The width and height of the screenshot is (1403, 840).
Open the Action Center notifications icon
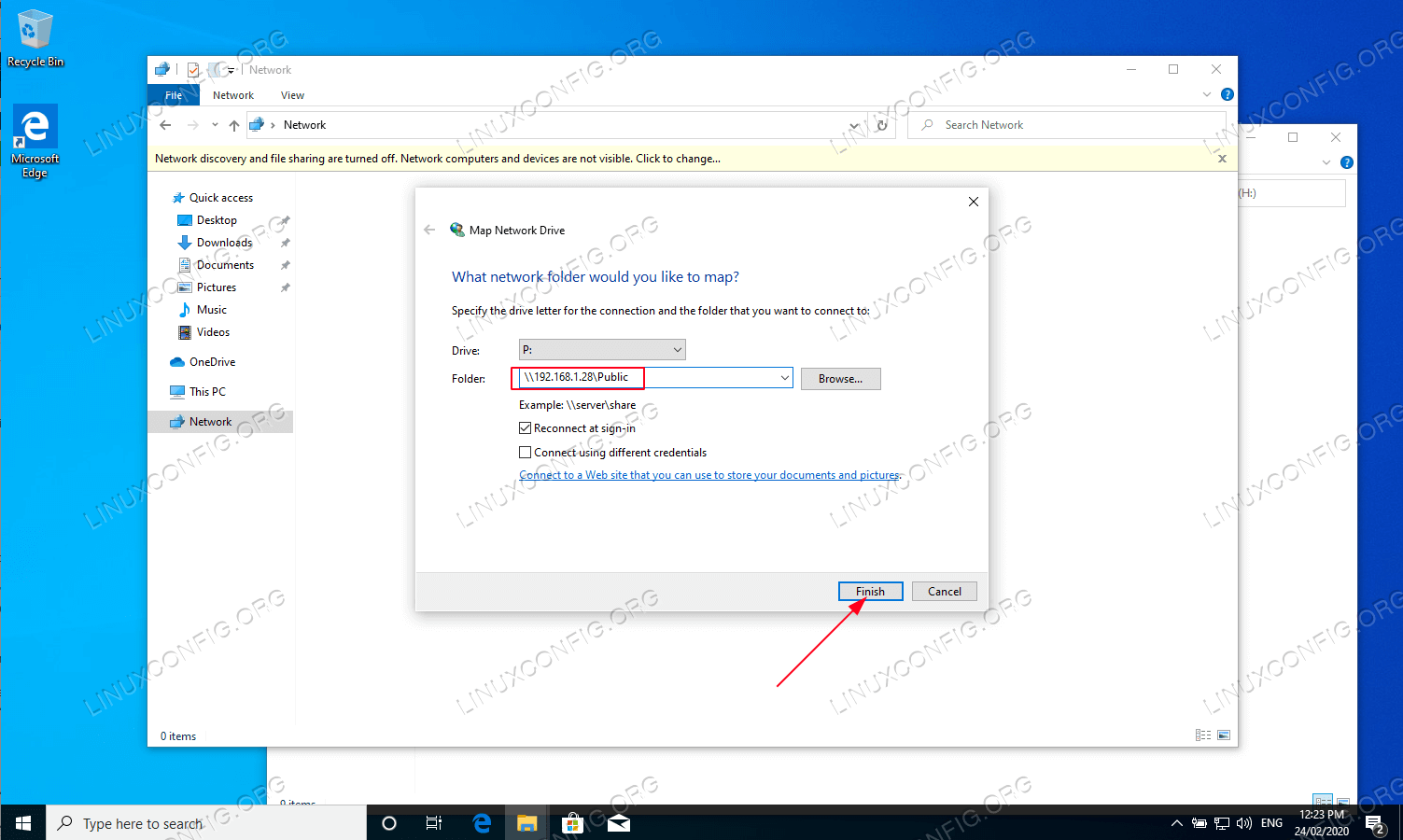[1375, 823]
